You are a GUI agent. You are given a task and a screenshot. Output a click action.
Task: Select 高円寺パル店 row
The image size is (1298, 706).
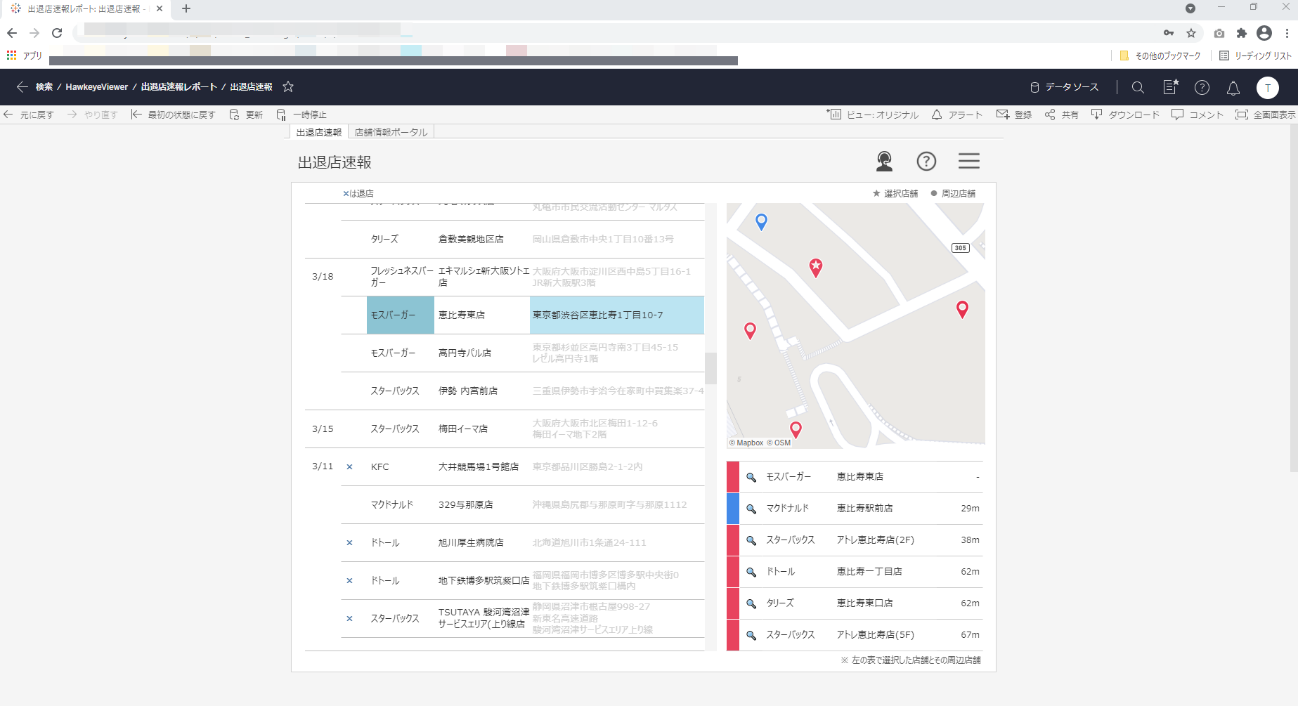click(465, 353)
